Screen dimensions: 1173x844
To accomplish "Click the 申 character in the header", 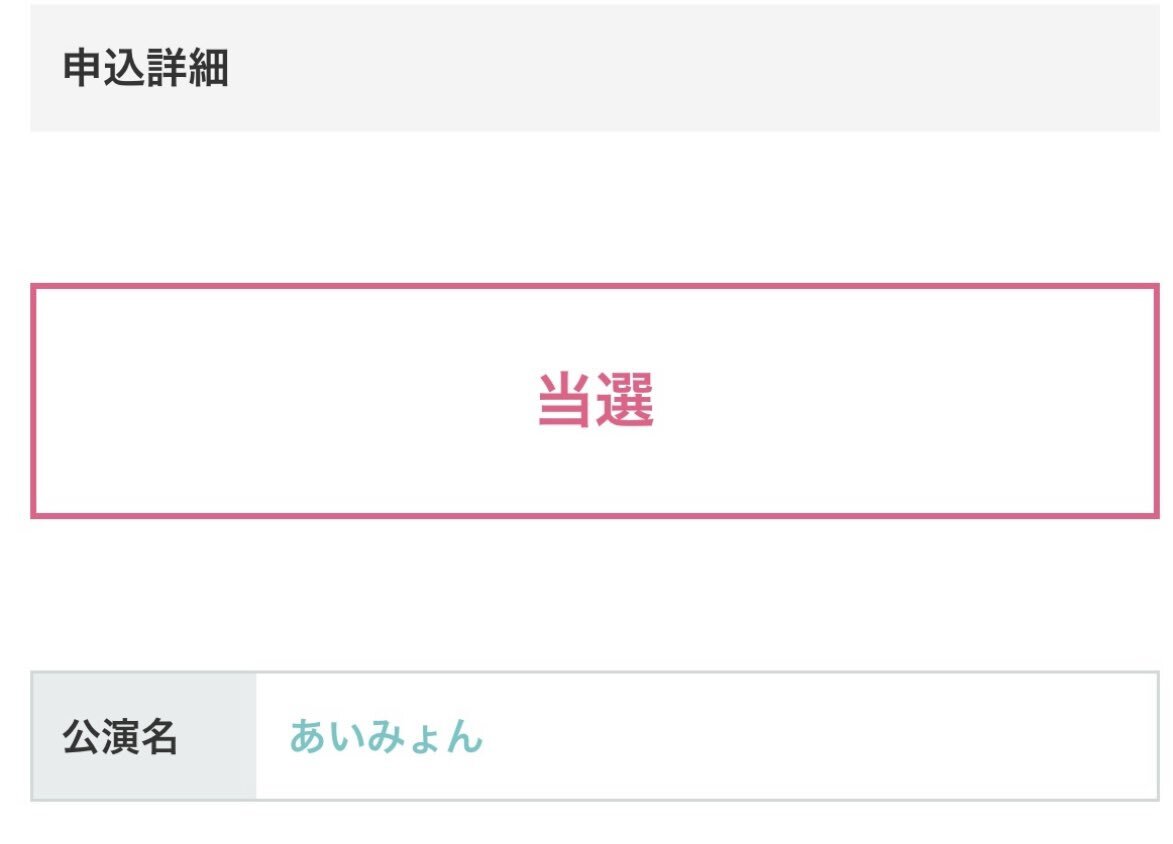I will click(83, 69).
